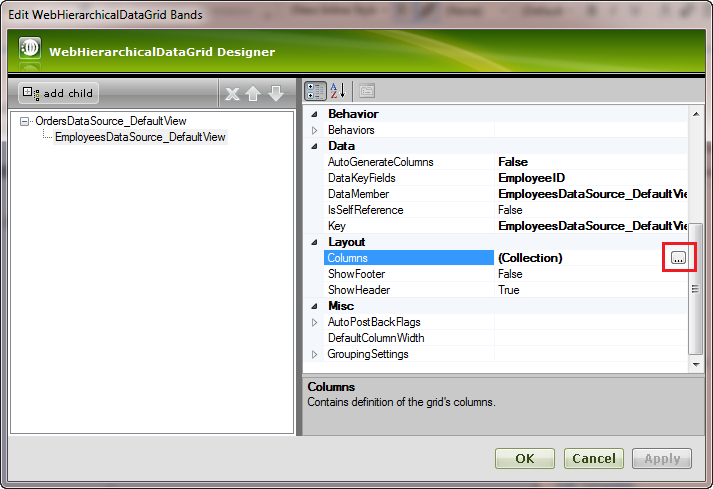Select the EmployeesDataSource_DefaultView child band

[140, 137]
